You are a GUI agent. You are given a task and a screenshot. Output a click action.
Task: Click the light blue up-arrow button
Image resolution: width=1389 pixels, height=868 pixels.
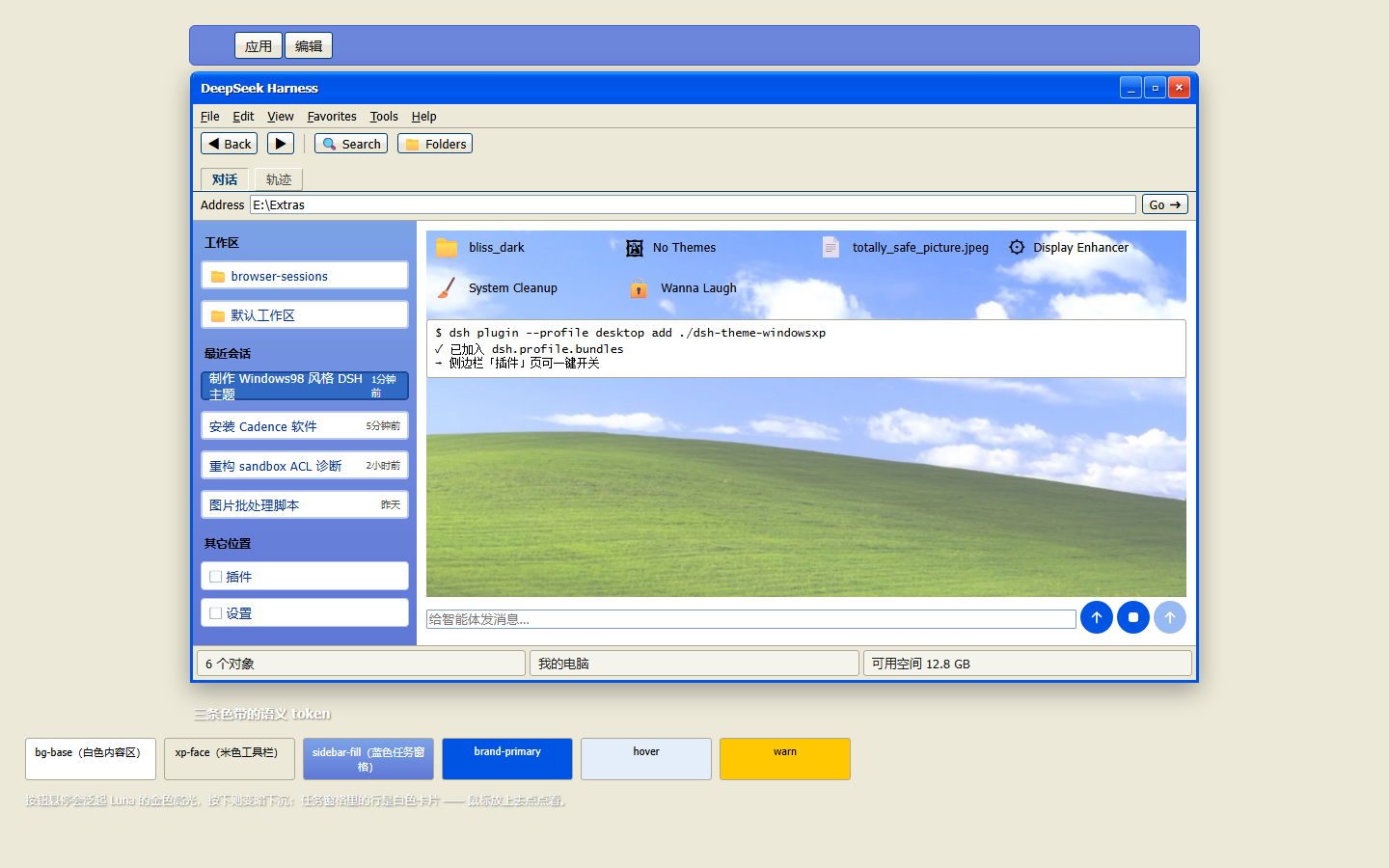[x=1170, y=617]
